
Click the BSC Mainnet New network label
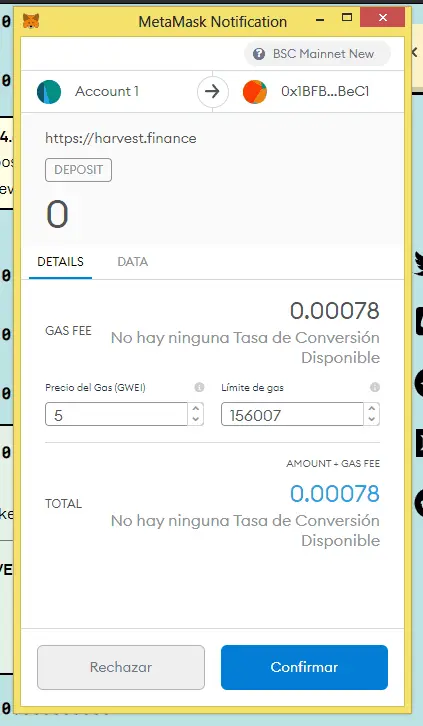click(x=323, y=54)
